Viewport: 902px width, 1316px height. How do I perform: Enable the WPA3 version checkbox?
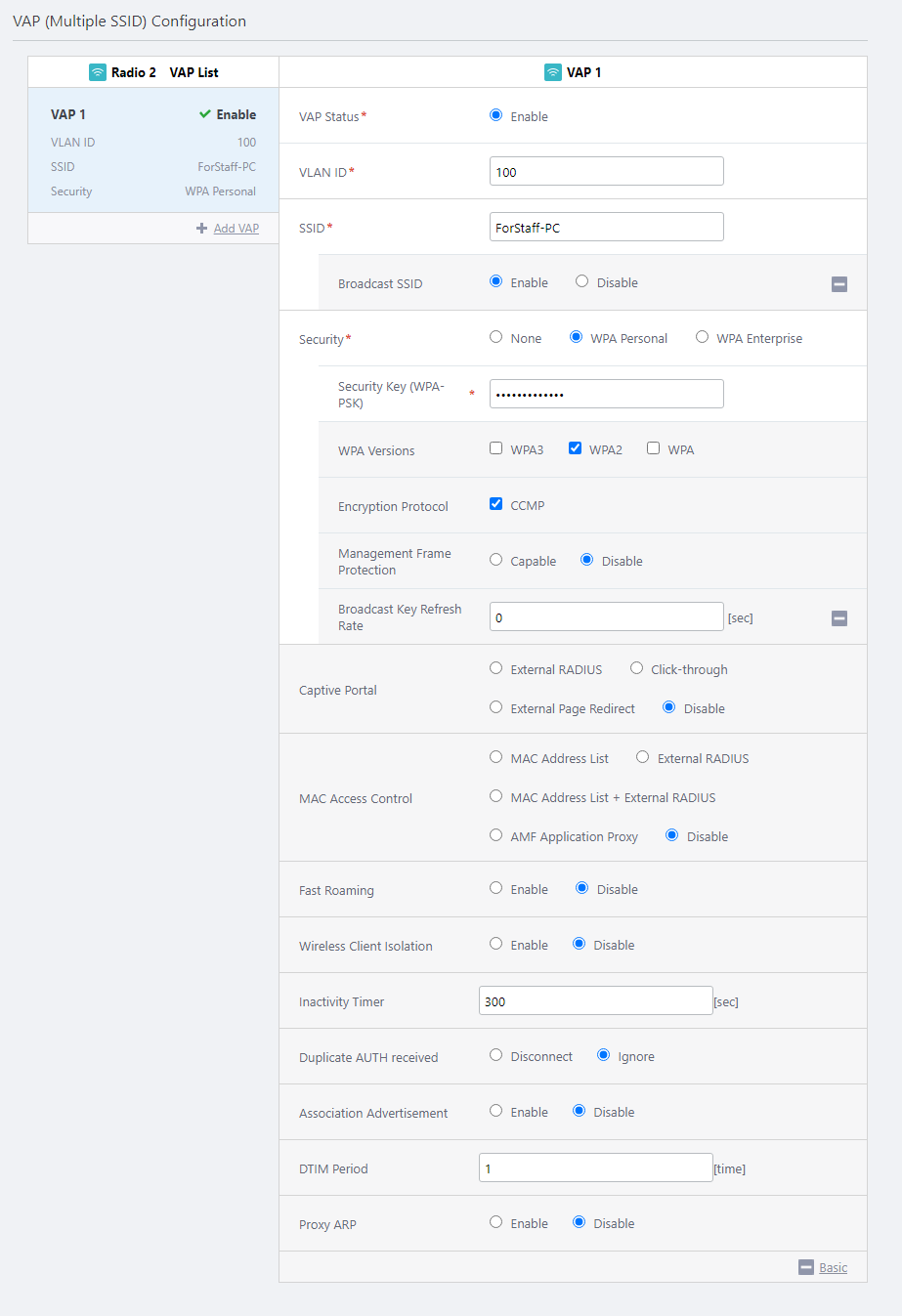(496, 448)
